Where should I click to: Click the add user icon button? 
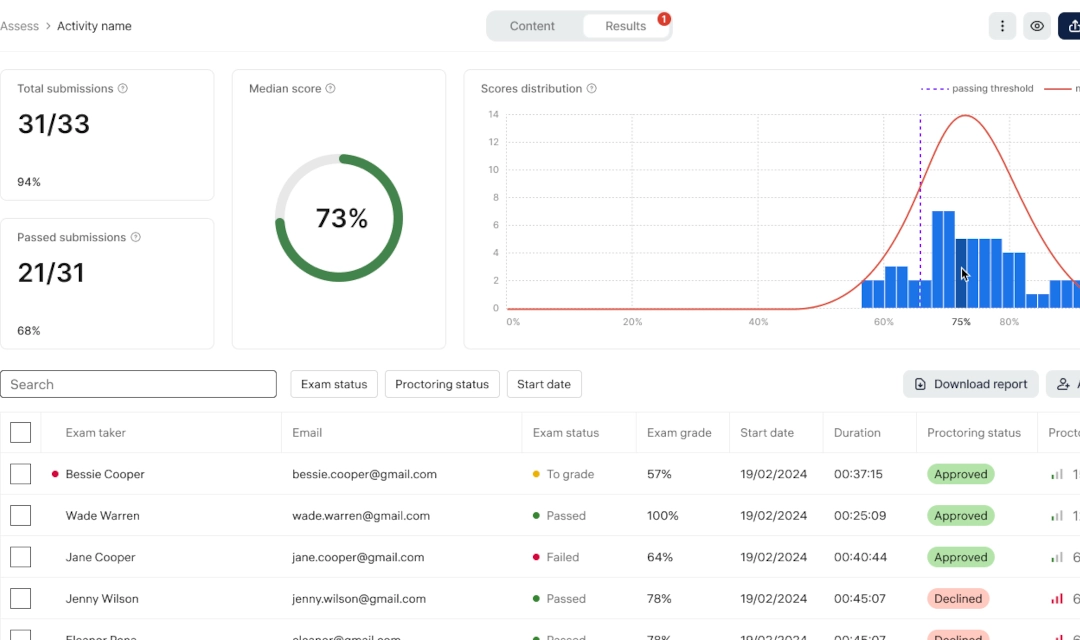click(x=1064, y=384)
